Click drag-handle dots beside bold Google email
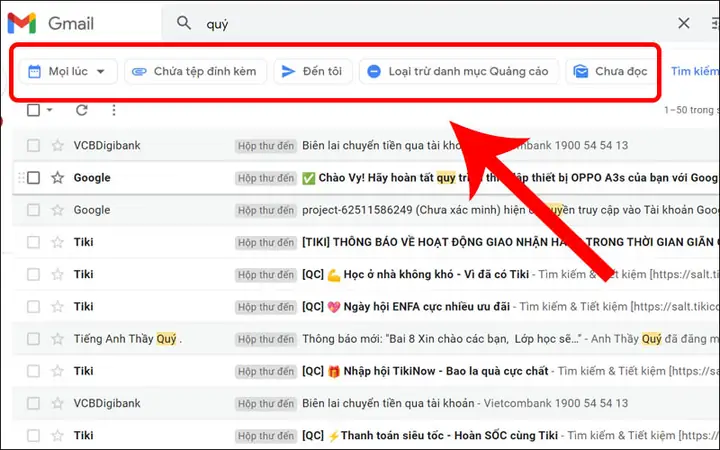This screenshot has width=720, height=450. pyautogui.click(x=21, y=178)
